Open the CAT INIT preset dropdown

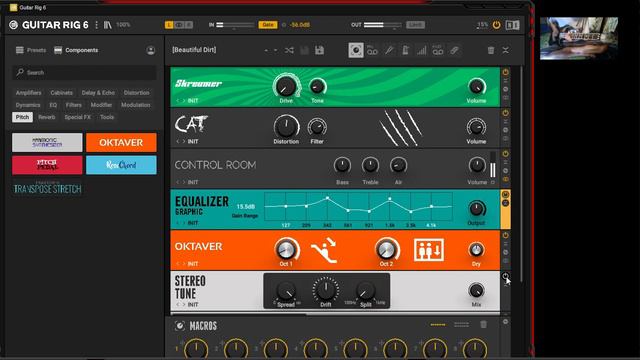tap(193, 141)
